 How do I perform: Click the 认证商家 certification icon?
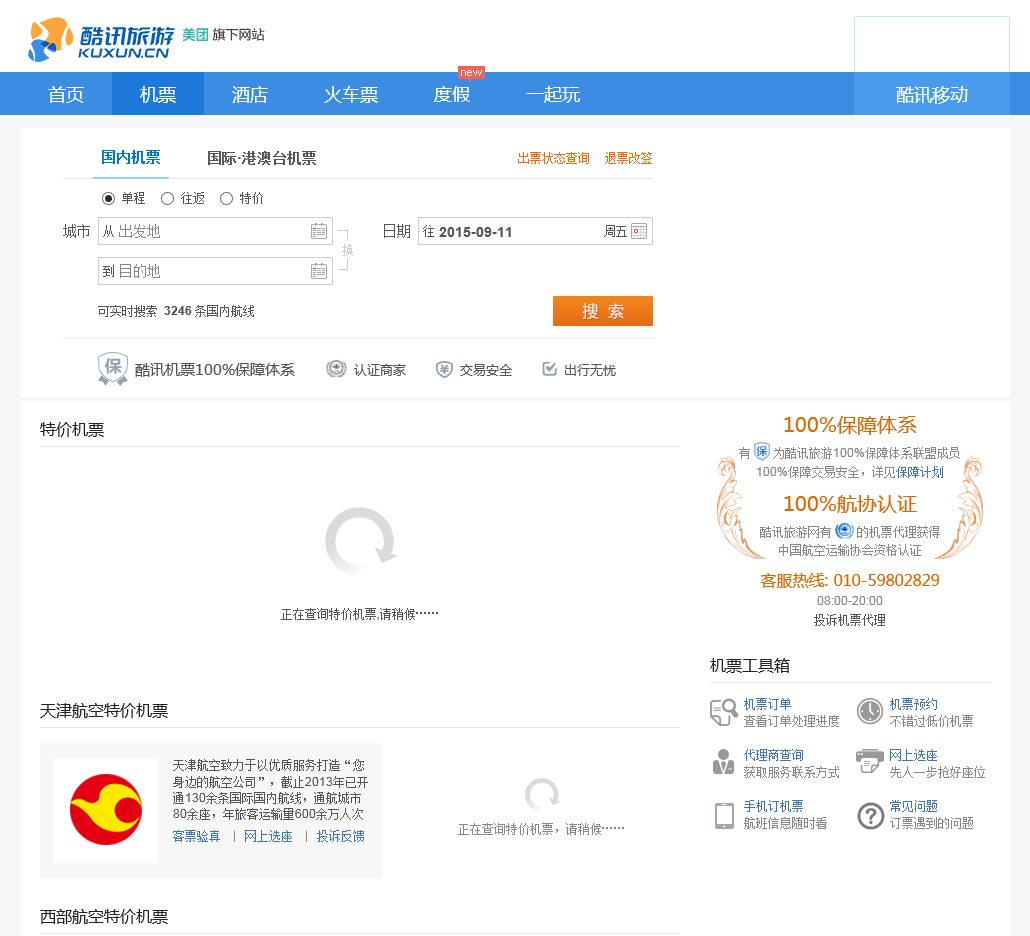336,369
